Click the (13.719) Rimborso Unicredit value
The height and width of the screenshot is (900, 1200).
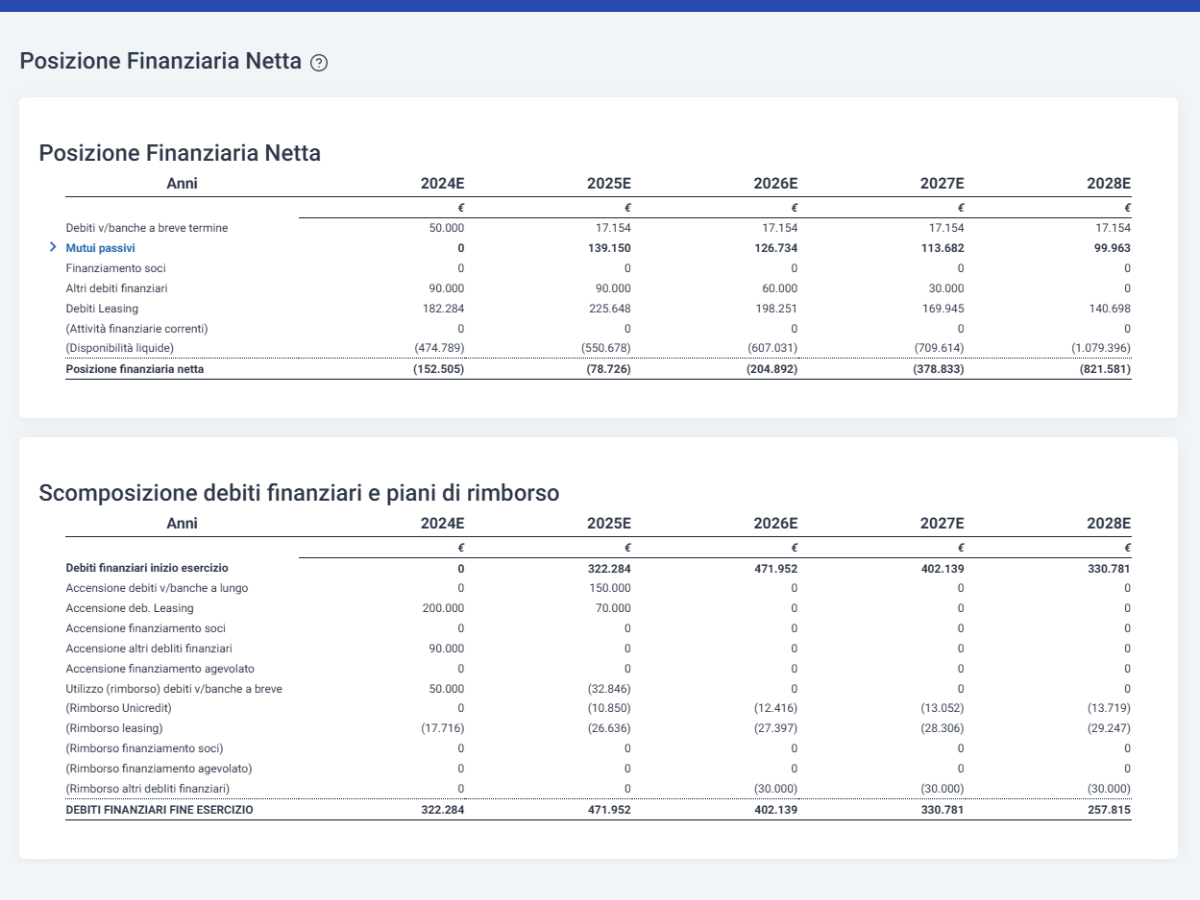tap(1108, 708)
